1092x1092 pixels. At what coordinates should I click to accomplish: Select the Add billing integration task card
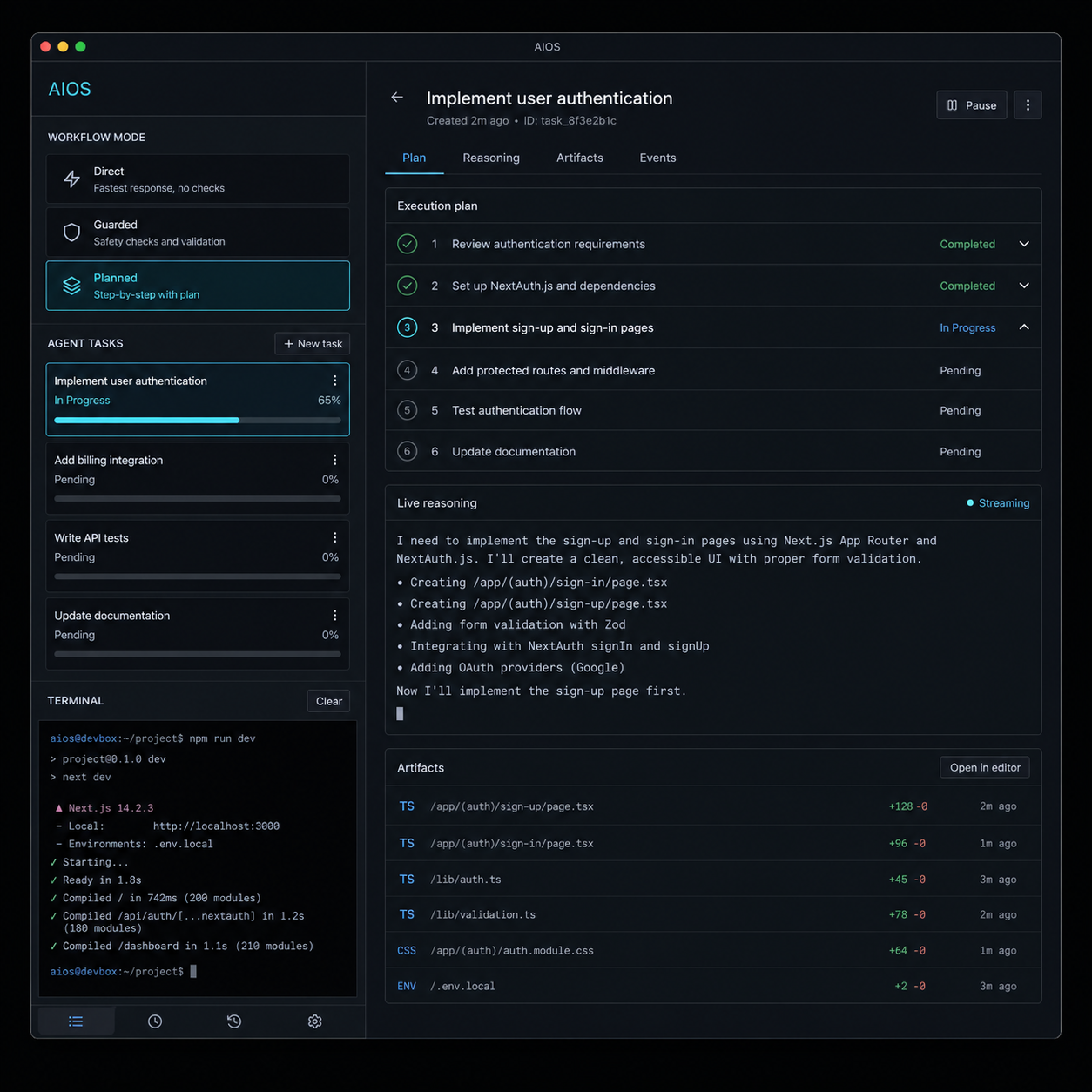198,478
